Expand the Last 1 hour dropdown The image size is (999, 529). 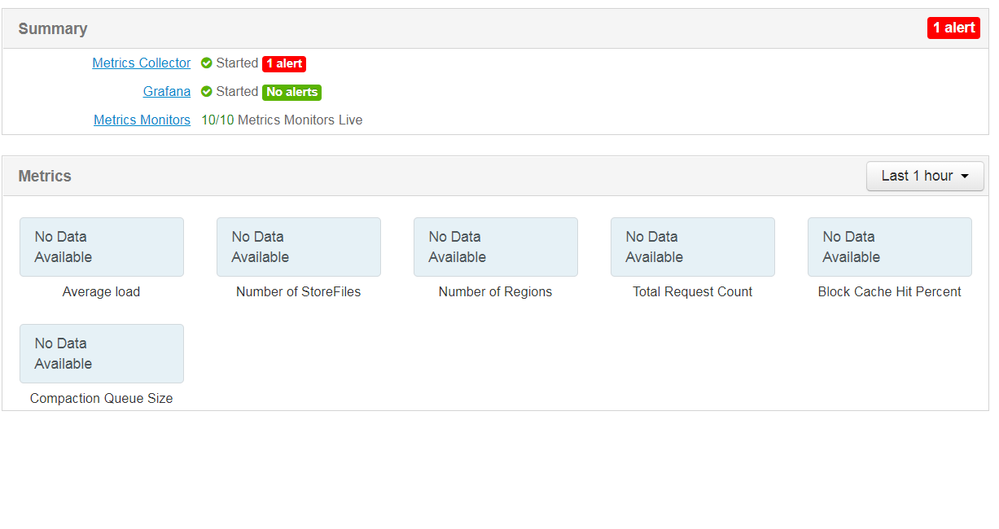(x=924, y=176)
